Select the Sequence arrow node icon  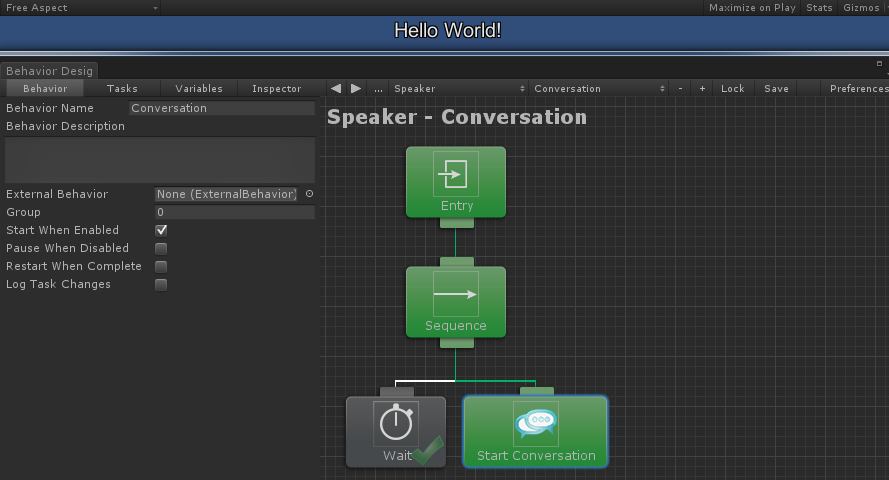click(456, 294)
